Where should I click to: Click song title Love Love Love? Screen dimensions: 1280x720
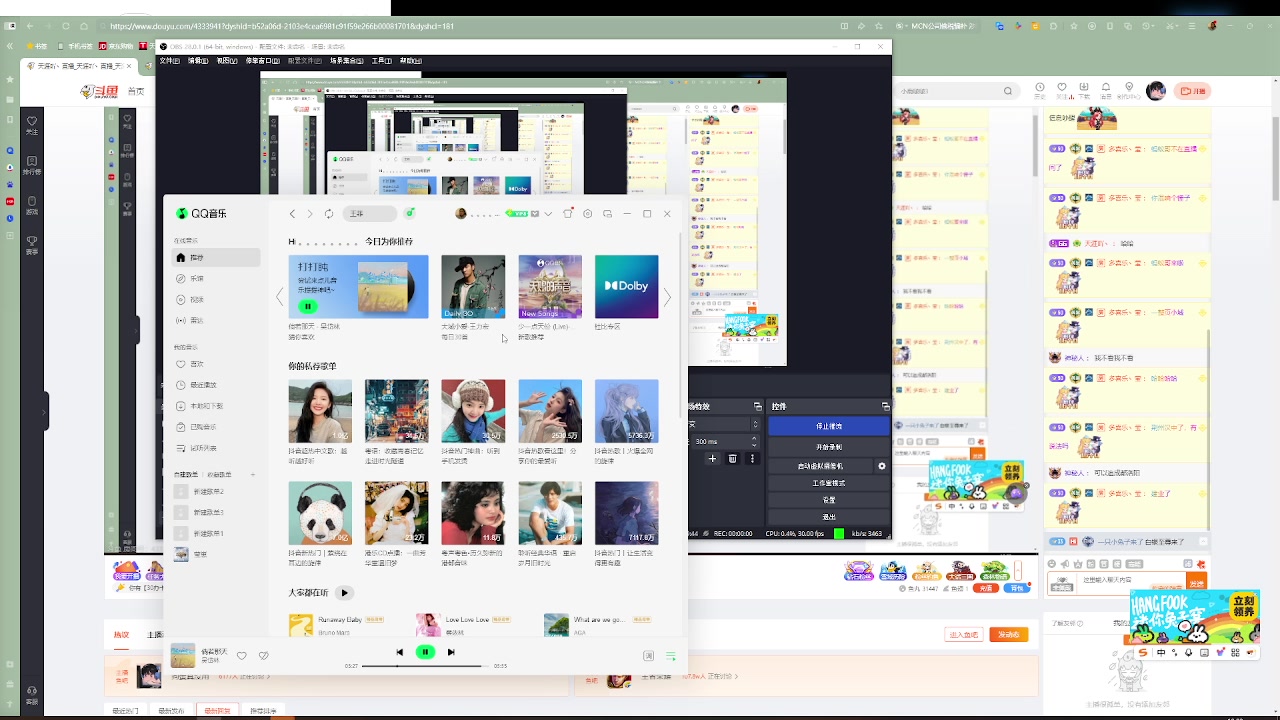coord(467,620)
